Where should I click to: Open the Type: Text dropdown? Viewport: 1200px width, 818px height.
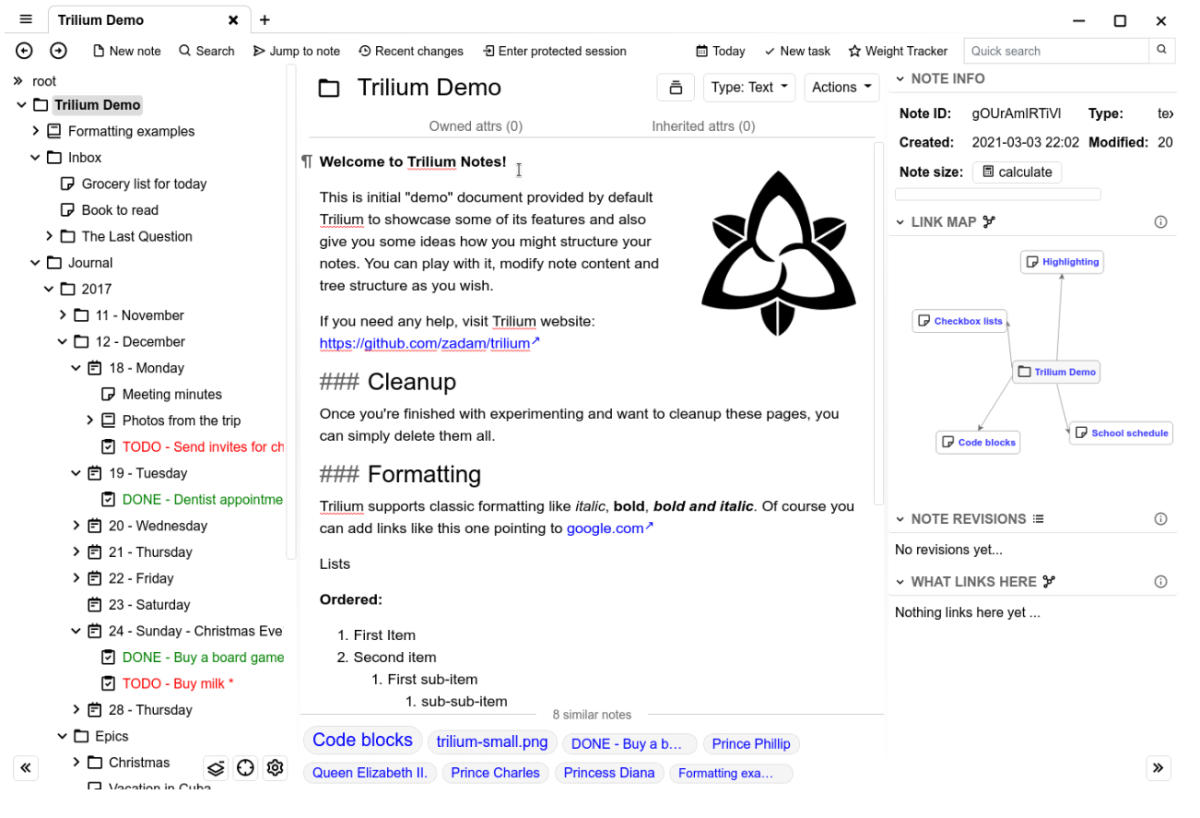[x=749, y=87]
